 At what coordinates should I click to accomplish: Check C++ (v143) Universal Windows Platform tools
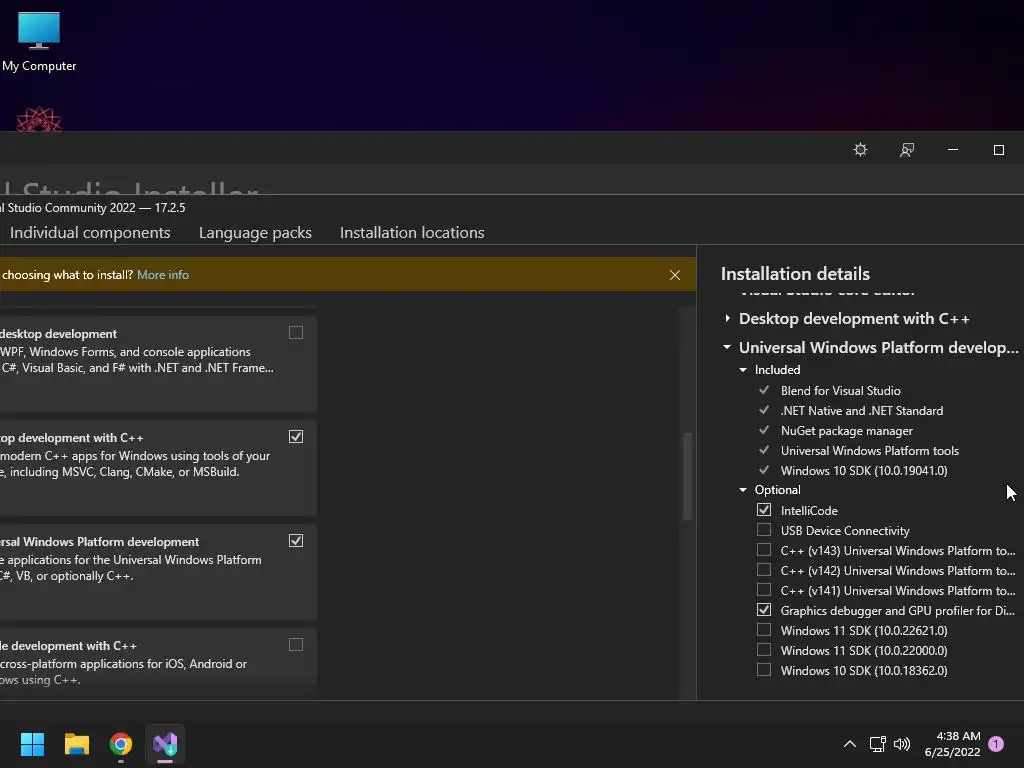pos(763,550)
